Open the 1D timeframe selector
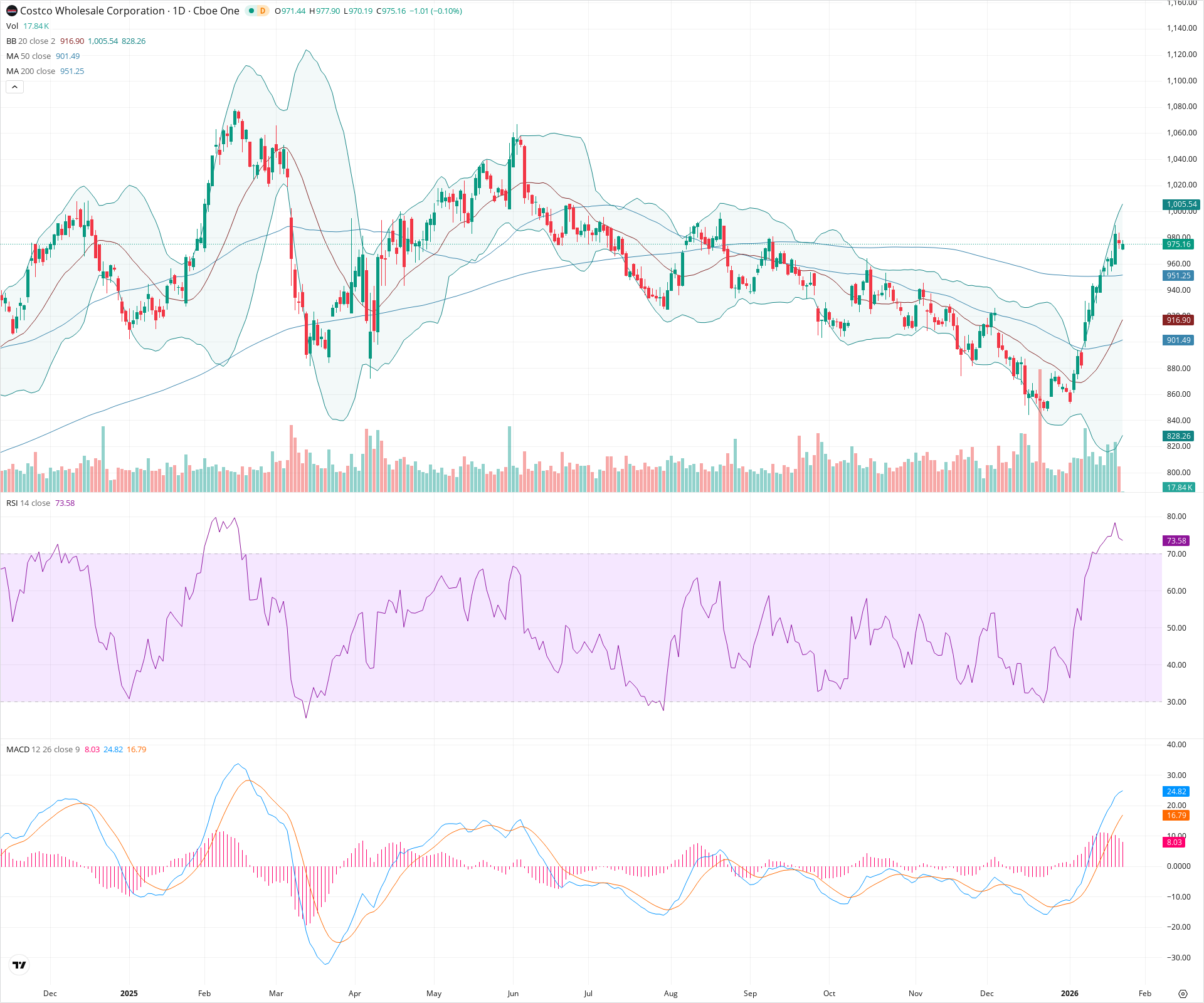This screenshot has width=1204, height=1003. pyautogui.click(x=181, y=11)
